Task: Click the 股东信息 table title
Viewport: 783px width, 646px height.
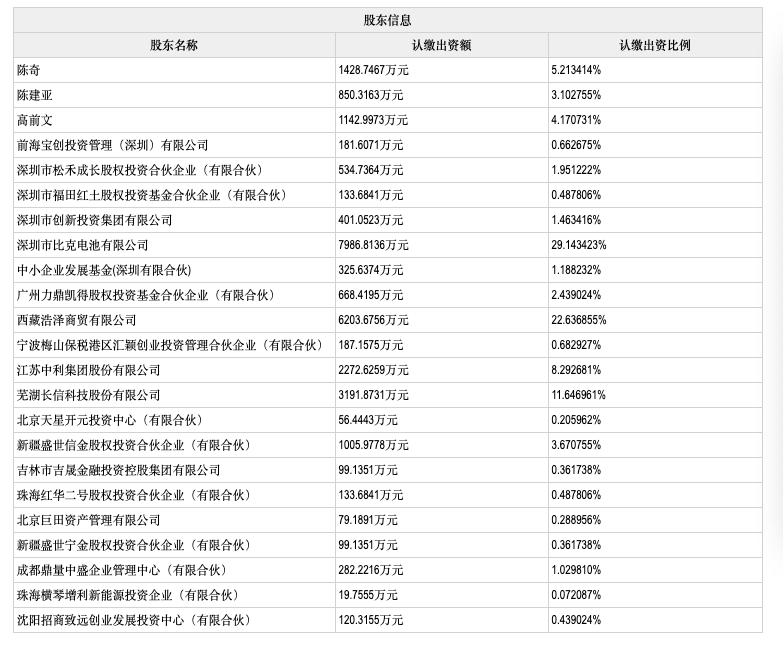Action: (388, 20)
